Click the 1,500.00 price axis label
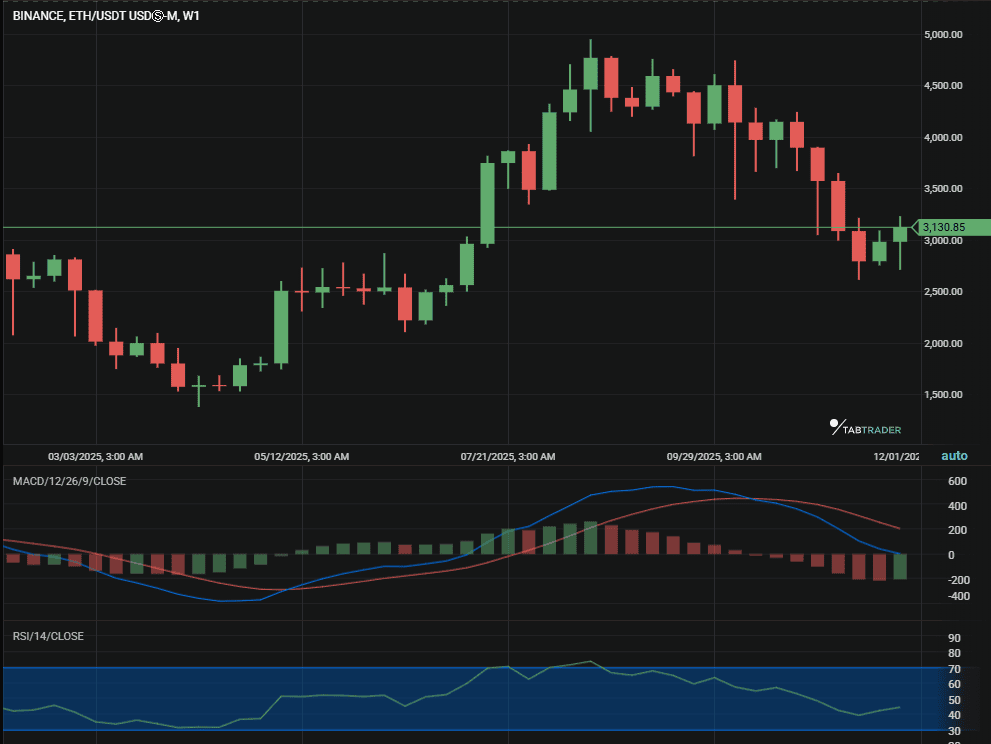 coord(942,395)
